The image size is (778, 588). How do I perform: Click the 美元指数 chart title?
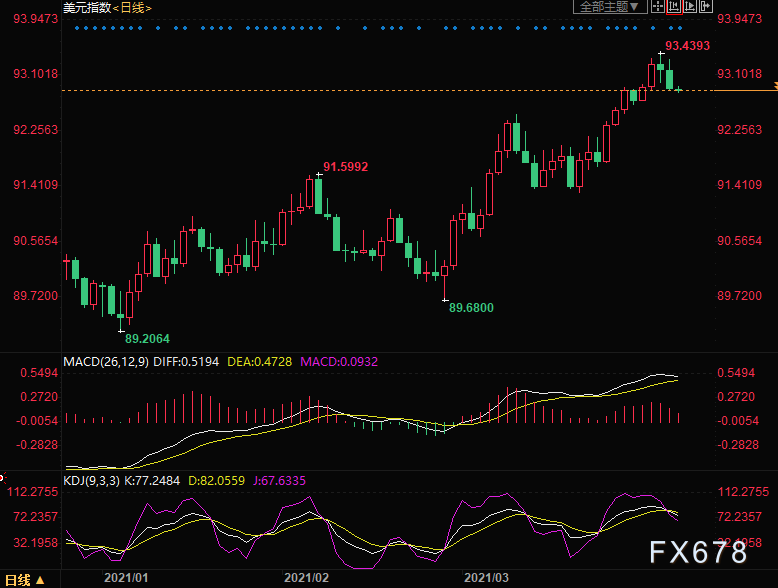point(87,8)
